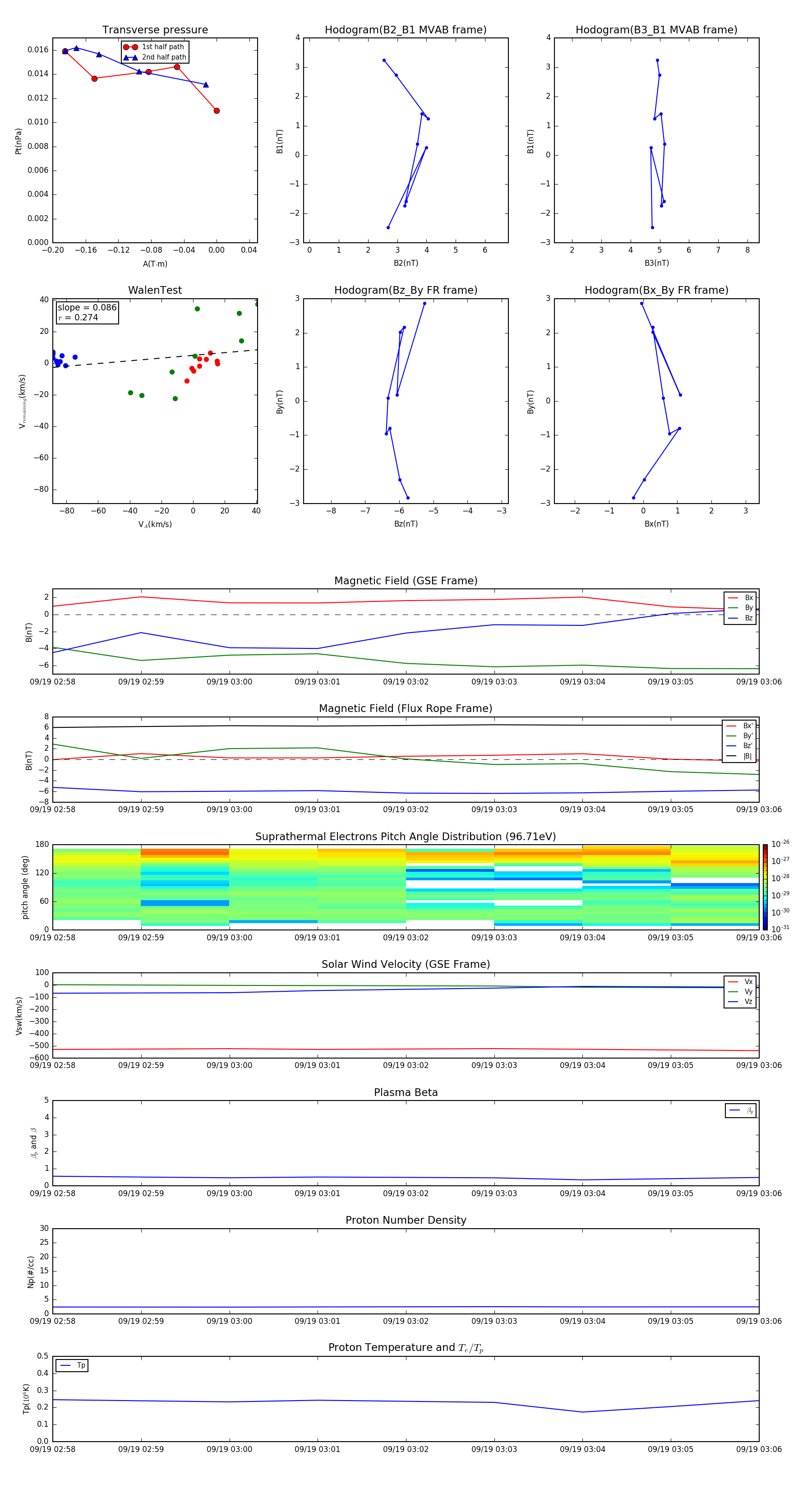Click the "V_A(km/s)" x-axis label of WalenTest
The width and height of the screenshot is (812, 1489).
(155, 524)
